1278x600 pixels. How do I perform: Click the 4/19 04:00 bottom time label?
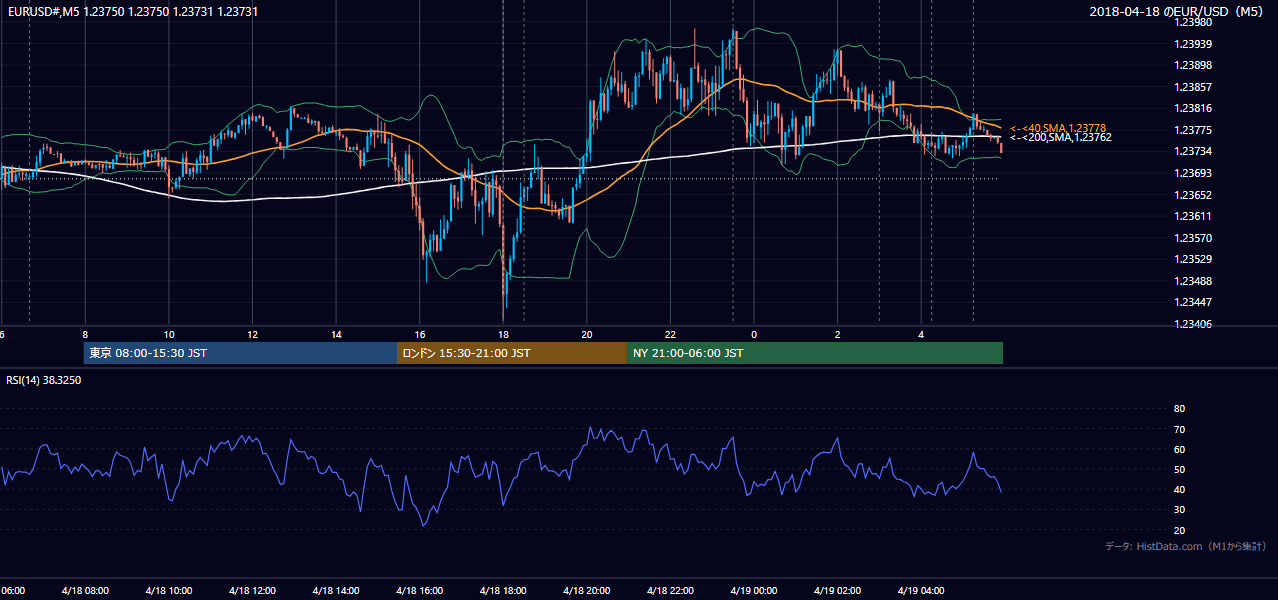pos(921,591)
